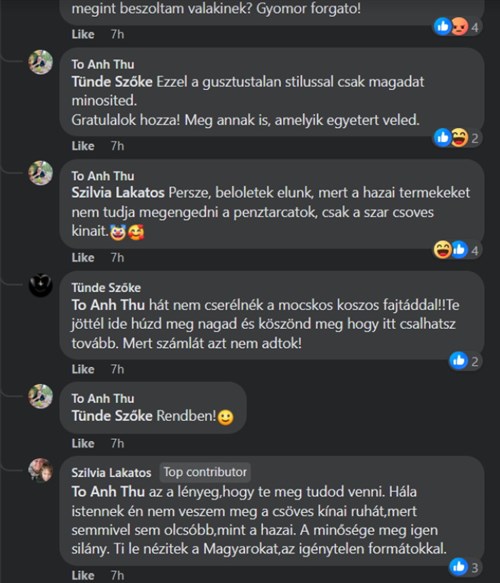Viewport: 500px width, 583px height.
Task: Open Tünde Szőke's black heart avatar
Action: tap(41, 285)
